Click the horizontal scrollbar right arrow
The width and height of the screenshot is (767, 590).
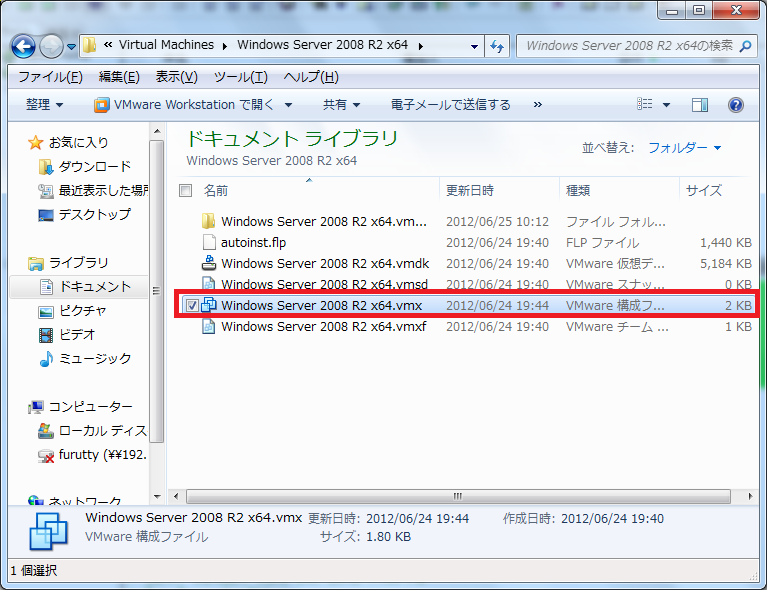tap(750, 496)
